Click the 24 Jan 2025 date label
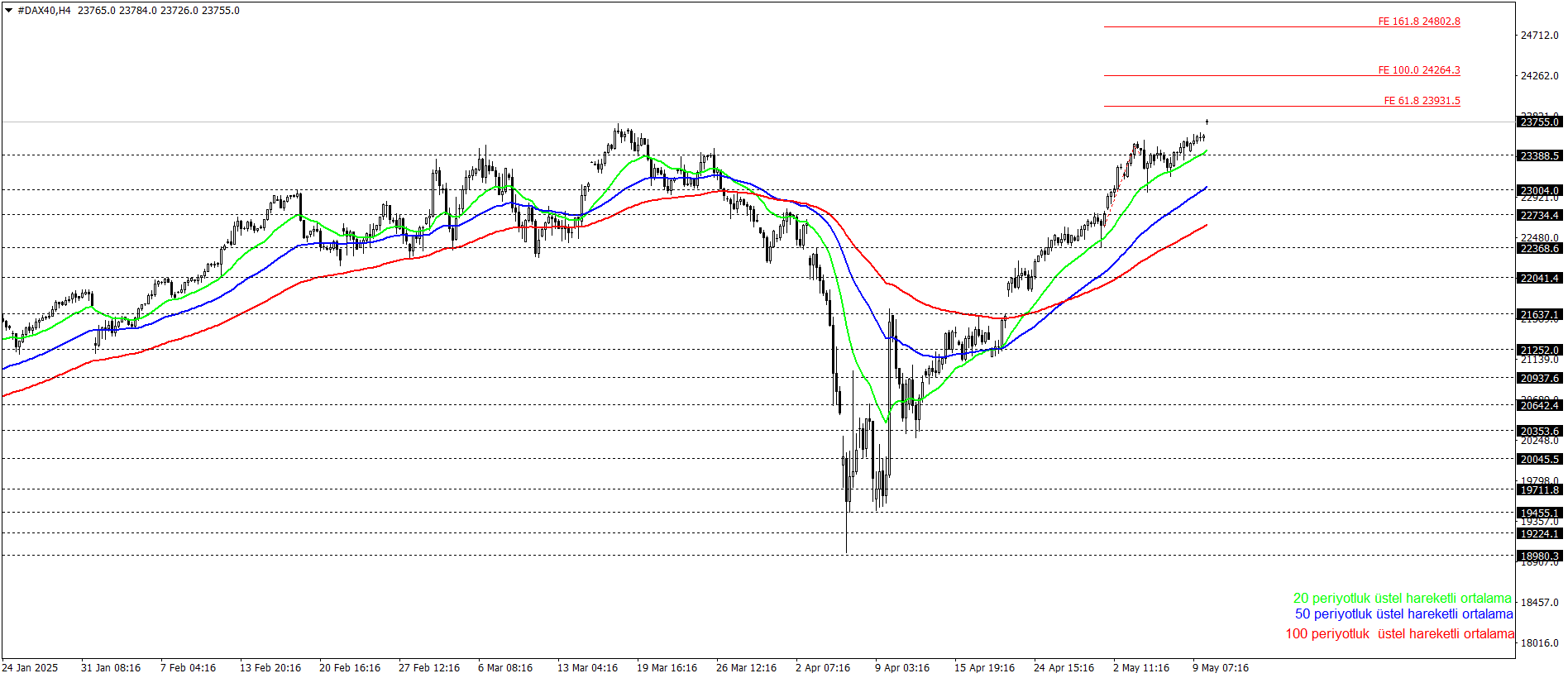 point(30,668)
